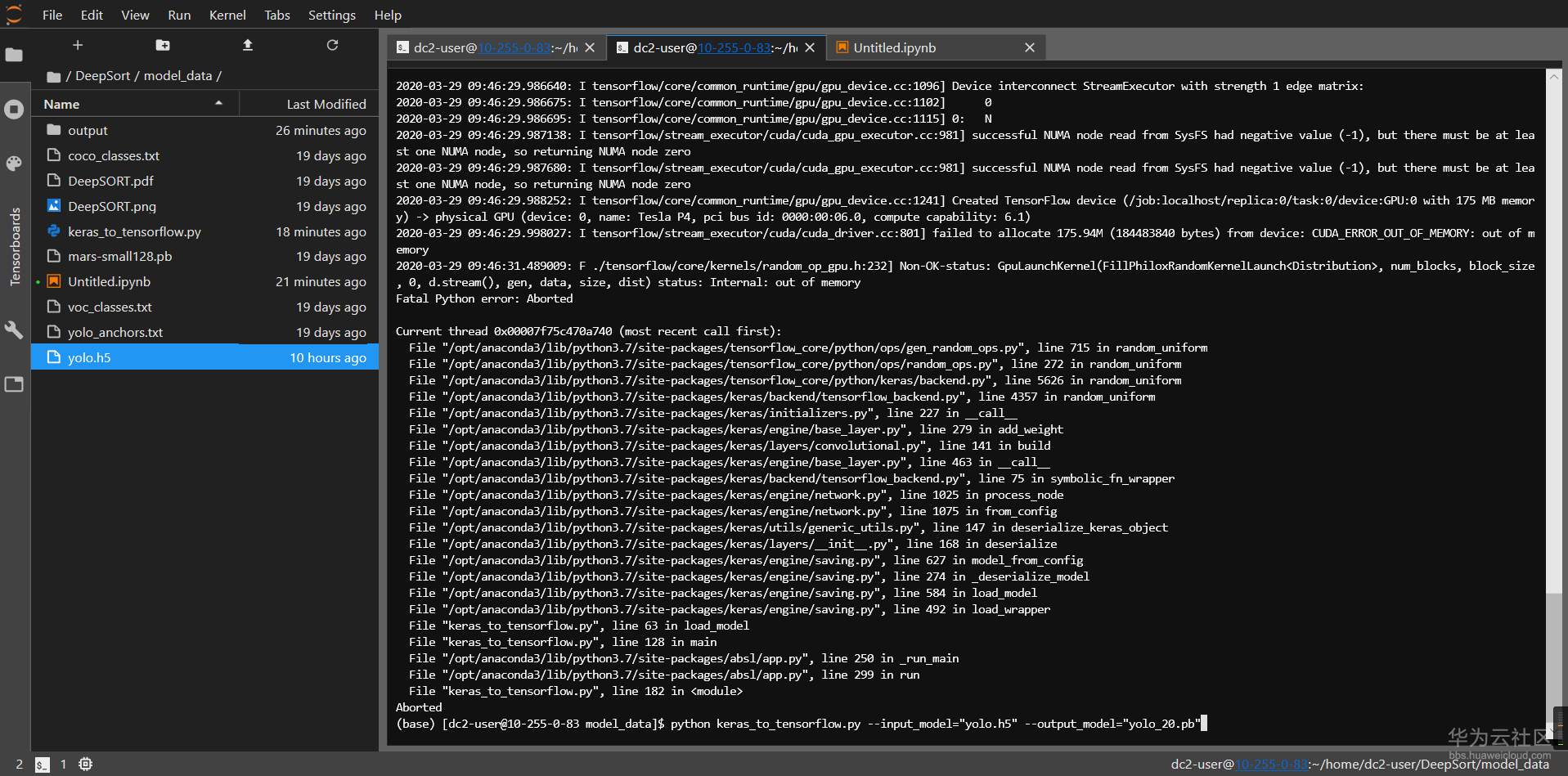
Task: Open the Run menu
Action: pos(179,15)
